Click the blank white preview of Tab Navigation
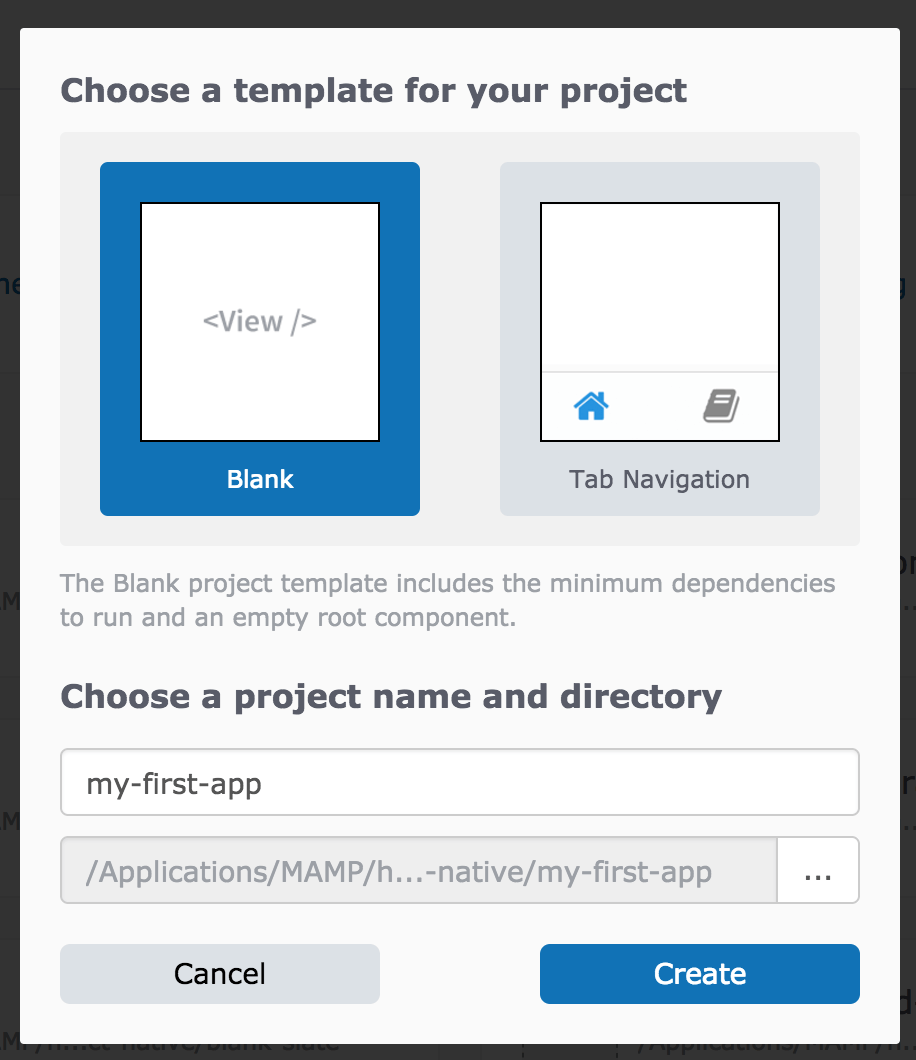The image size is (916, 1060). [659, 285]
